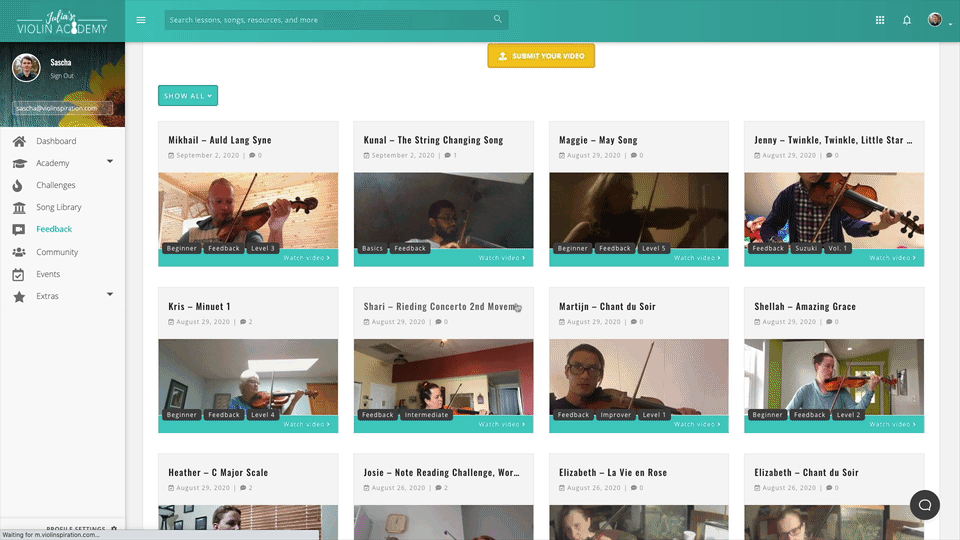Click the sascha@violinspiration.com email field

62,108
